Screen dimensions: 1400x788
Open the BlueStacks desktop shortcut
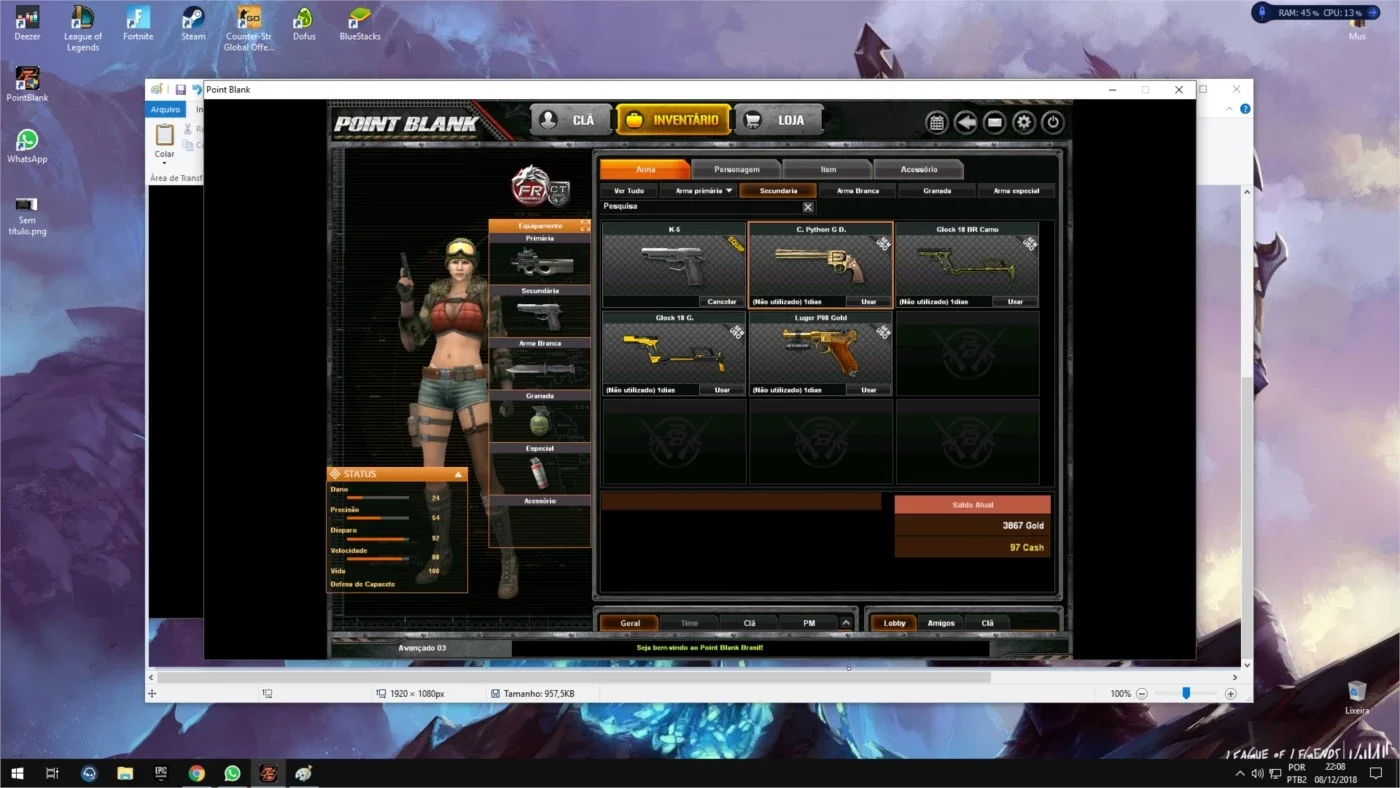click(360, 24)
